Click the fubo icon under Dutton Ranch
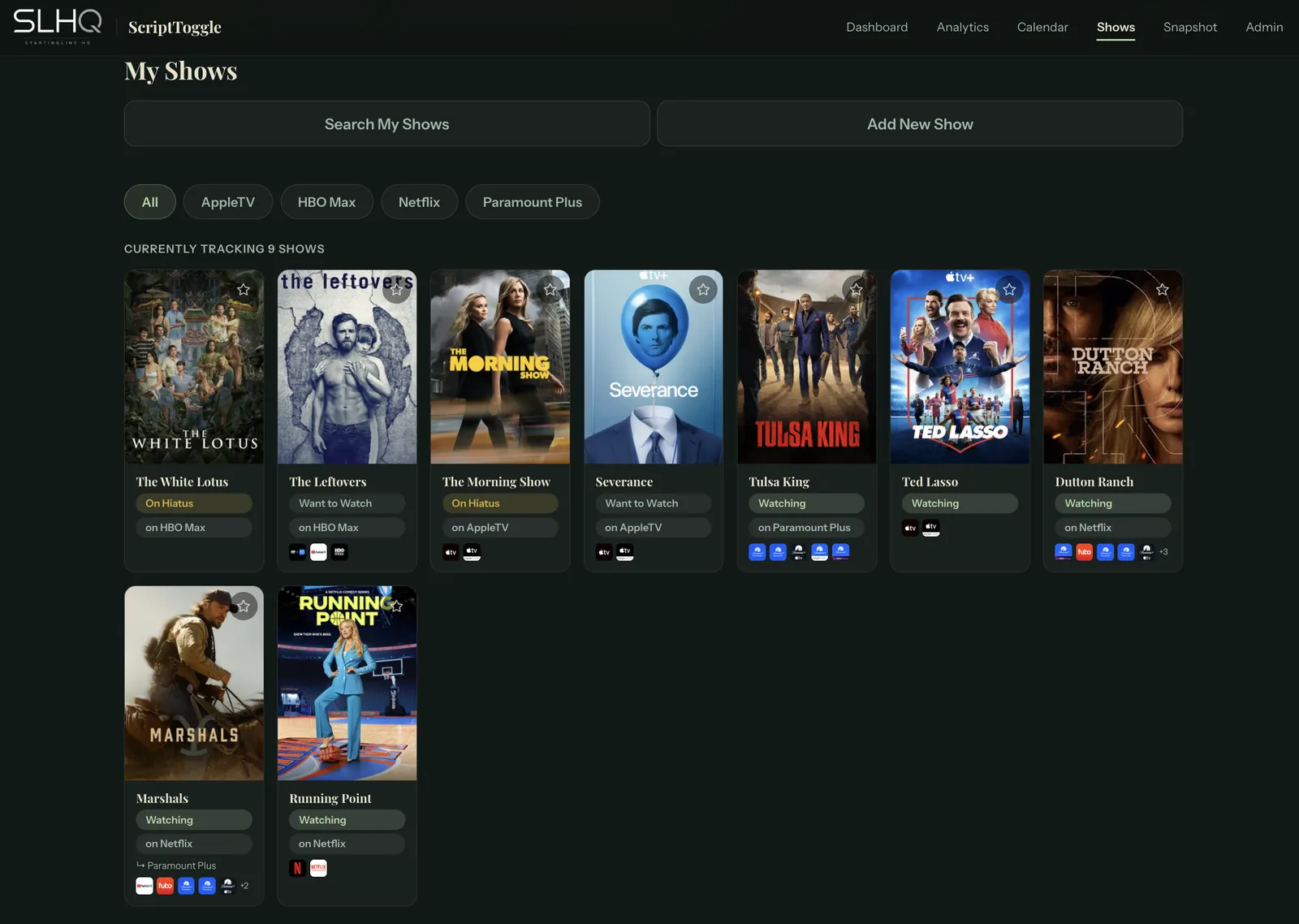Screen dimensions: 1299x924 [1085, 552]
